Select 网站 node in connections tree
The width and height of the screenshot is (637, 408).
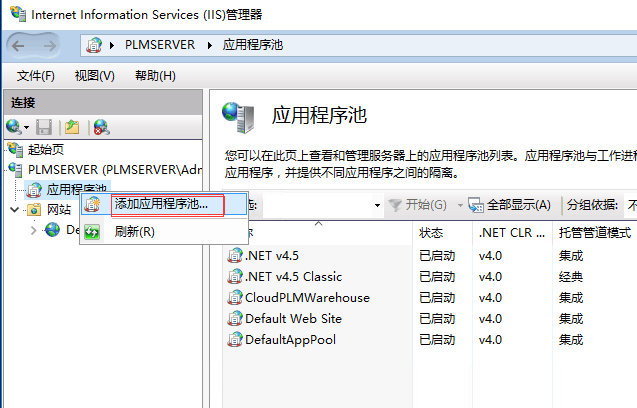[59, 210]
